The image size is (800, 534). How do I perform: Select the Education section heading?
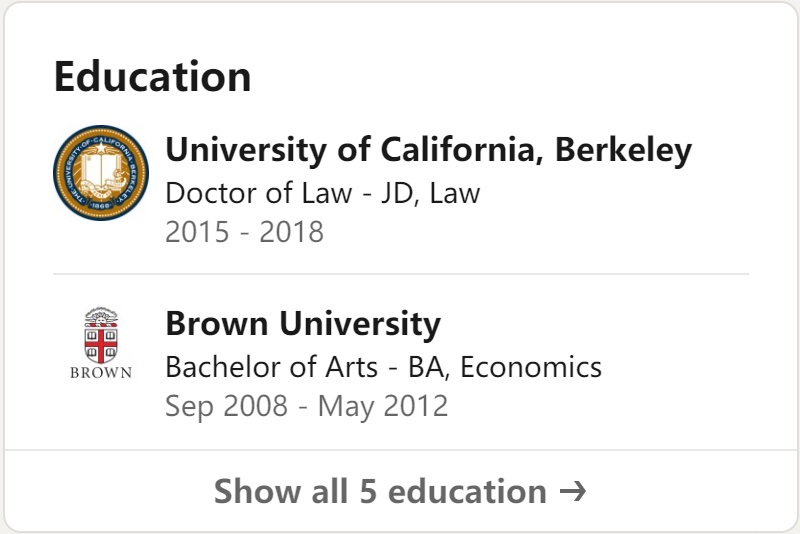152,77
